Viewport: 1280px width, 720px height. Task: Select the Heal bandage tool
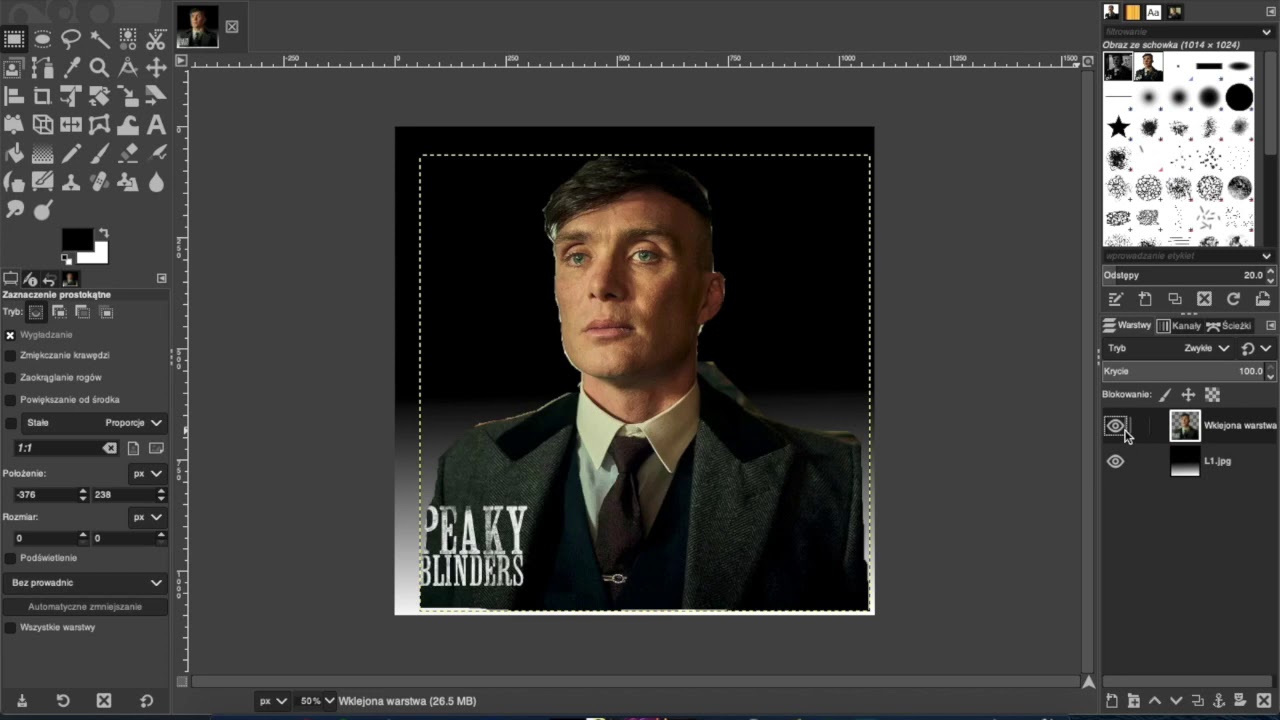point(99,182)
